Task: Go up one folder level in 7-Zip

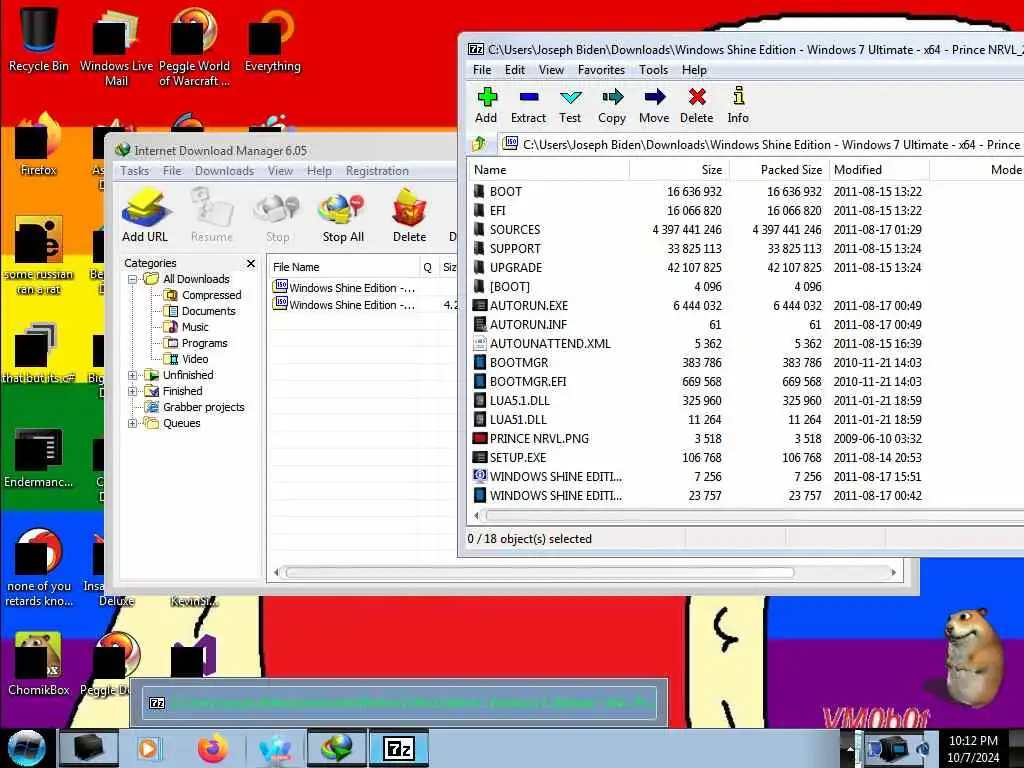Action: (480, 144)
